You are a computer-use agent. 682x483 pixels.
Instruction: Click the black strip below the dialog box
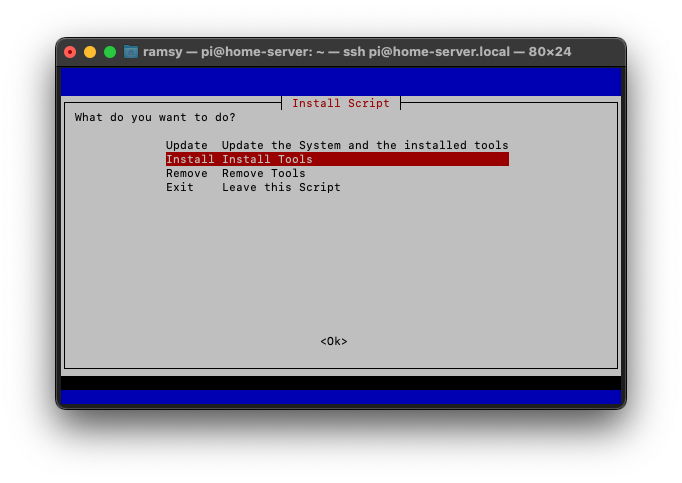click(341, 383)
